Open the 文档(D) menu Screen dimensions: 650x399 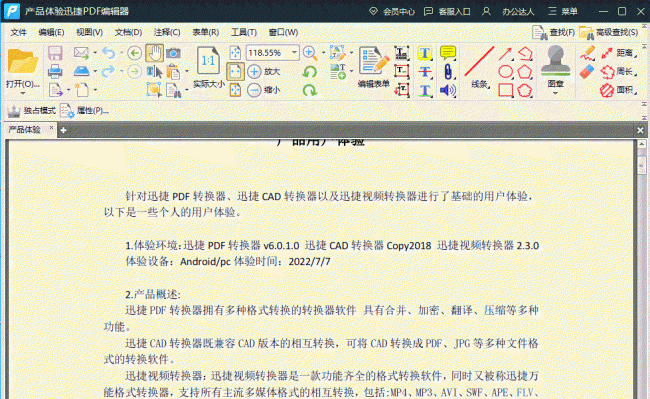[129, 32]
